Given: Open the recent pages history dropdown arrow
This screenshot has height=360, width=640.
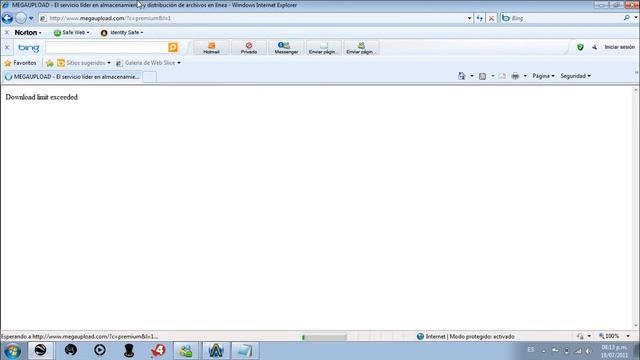Looking at the screenshot, I should click(31, 18).
